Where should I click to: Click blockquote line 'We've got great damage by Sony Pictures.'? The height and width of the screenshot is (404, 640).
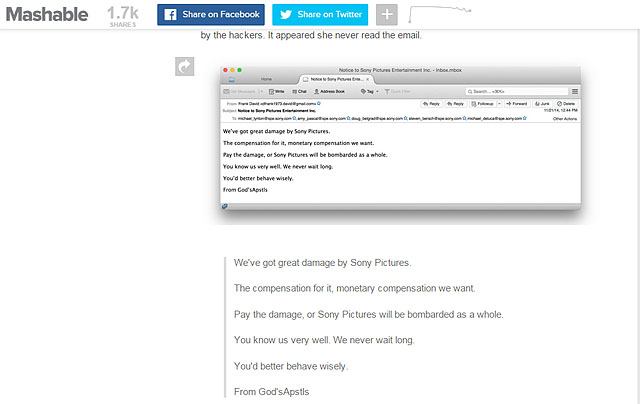click(x=322, y=263)
